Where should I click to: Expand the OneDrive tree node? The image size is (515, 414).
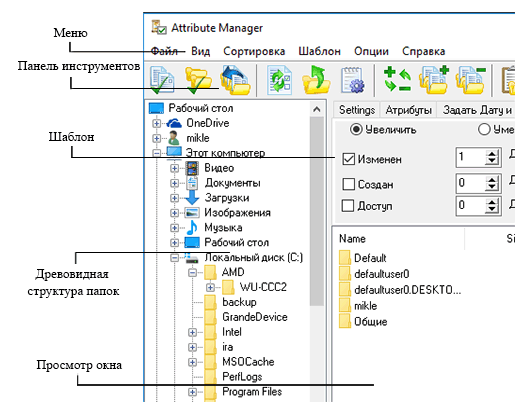(156, 123)
